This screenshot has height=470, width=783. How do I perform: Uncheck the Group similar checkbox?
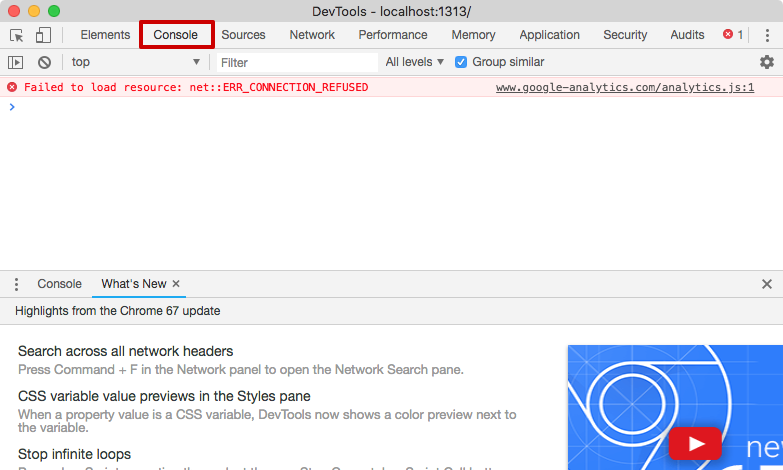tap(460, 62)
